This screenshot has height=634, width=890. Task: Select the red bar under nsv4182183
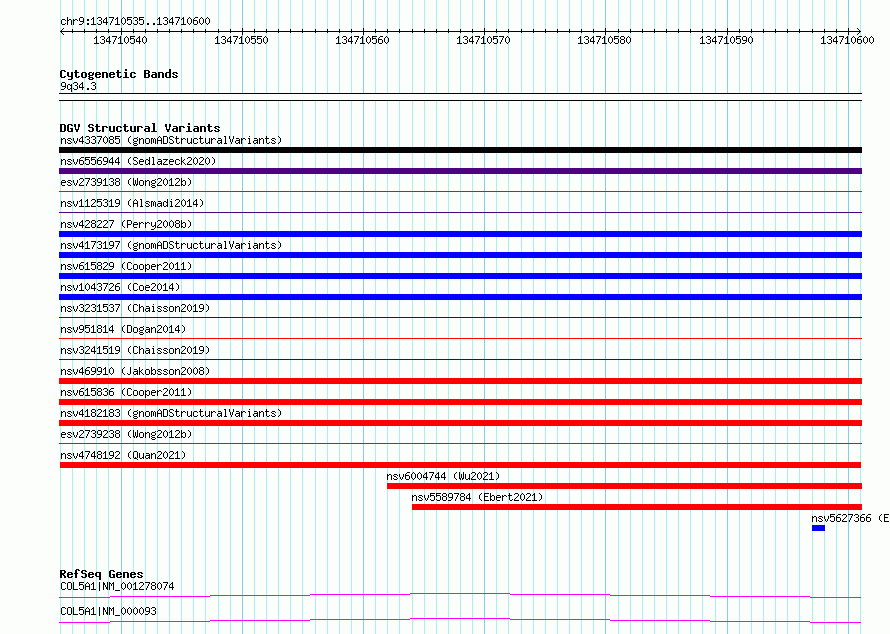[x=460, y=423]
